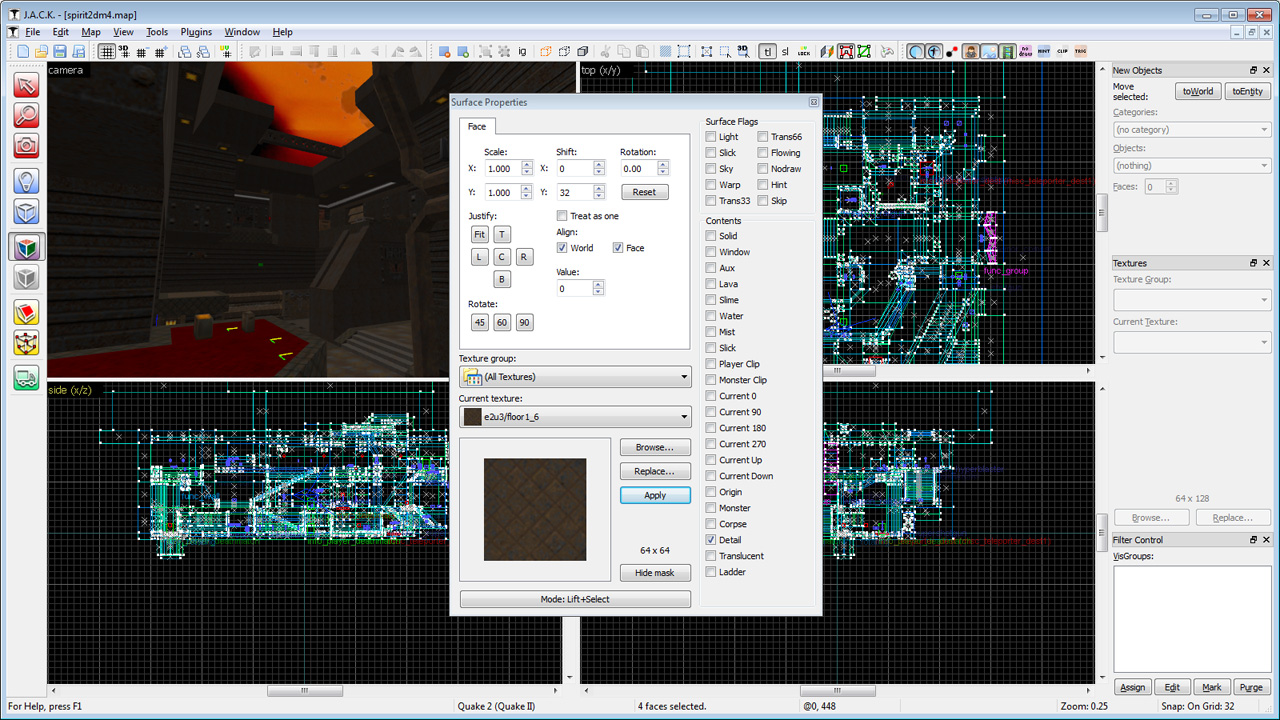This screenshot has width=1280, height=720.
Task: Switch to the Face tab
Action: [x=477, y=126]
